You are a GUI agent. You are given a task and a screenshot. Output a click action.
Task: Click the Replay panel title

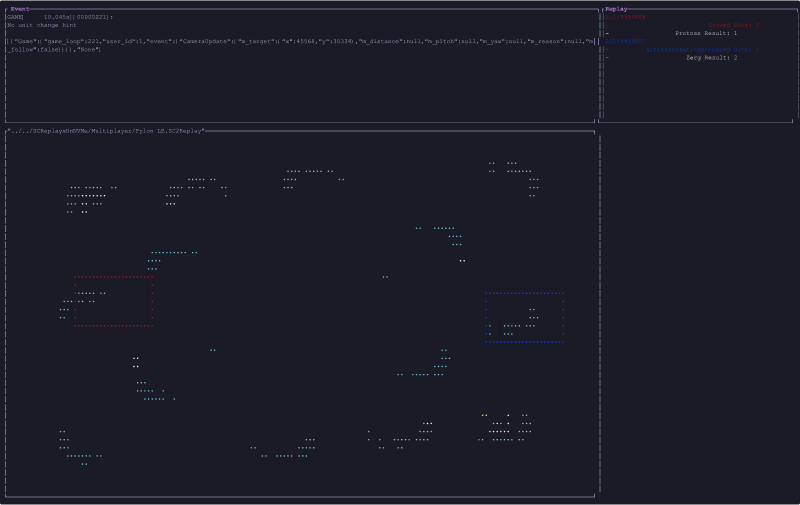(x=616, y=9)
